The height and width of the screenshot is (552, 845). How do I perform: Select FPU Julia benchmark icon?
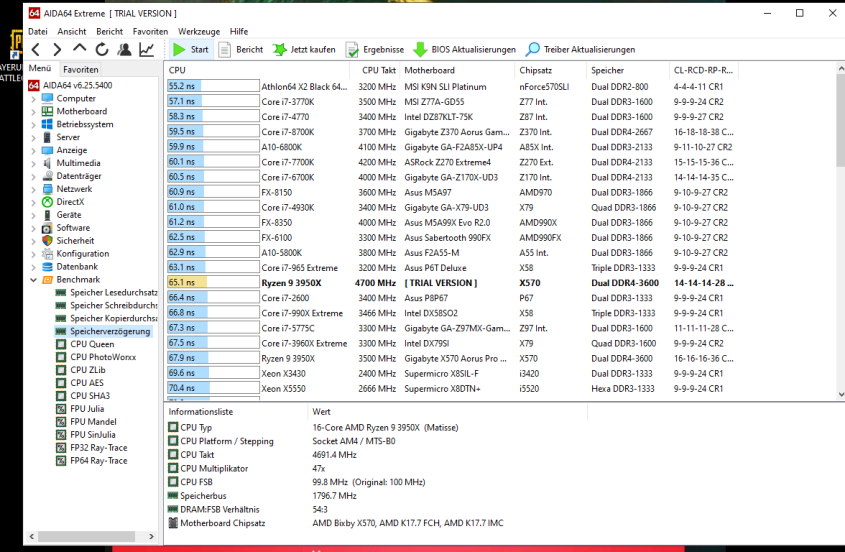point(61,409)
